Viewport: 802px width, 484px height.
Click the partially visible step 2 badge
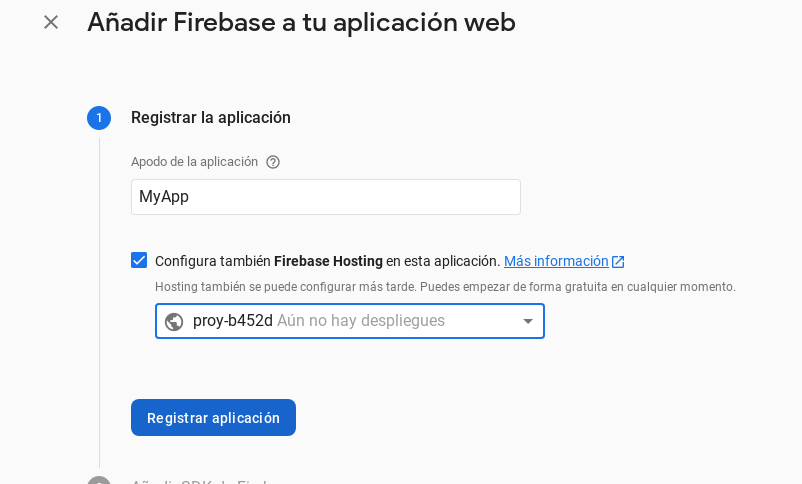pos(99,480)
